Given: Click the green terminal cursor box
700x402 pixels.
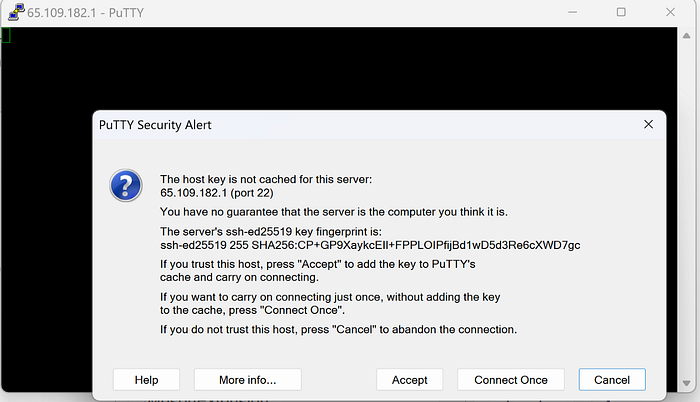Looking at the screenshot, I should 5,35.
